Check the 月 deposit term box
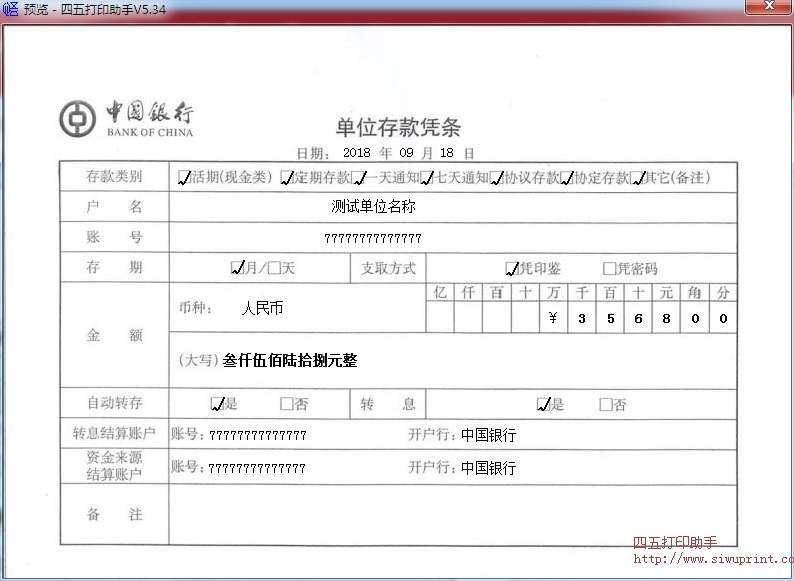The height and width of the screenshot is (581, 794). coord(237,267)
